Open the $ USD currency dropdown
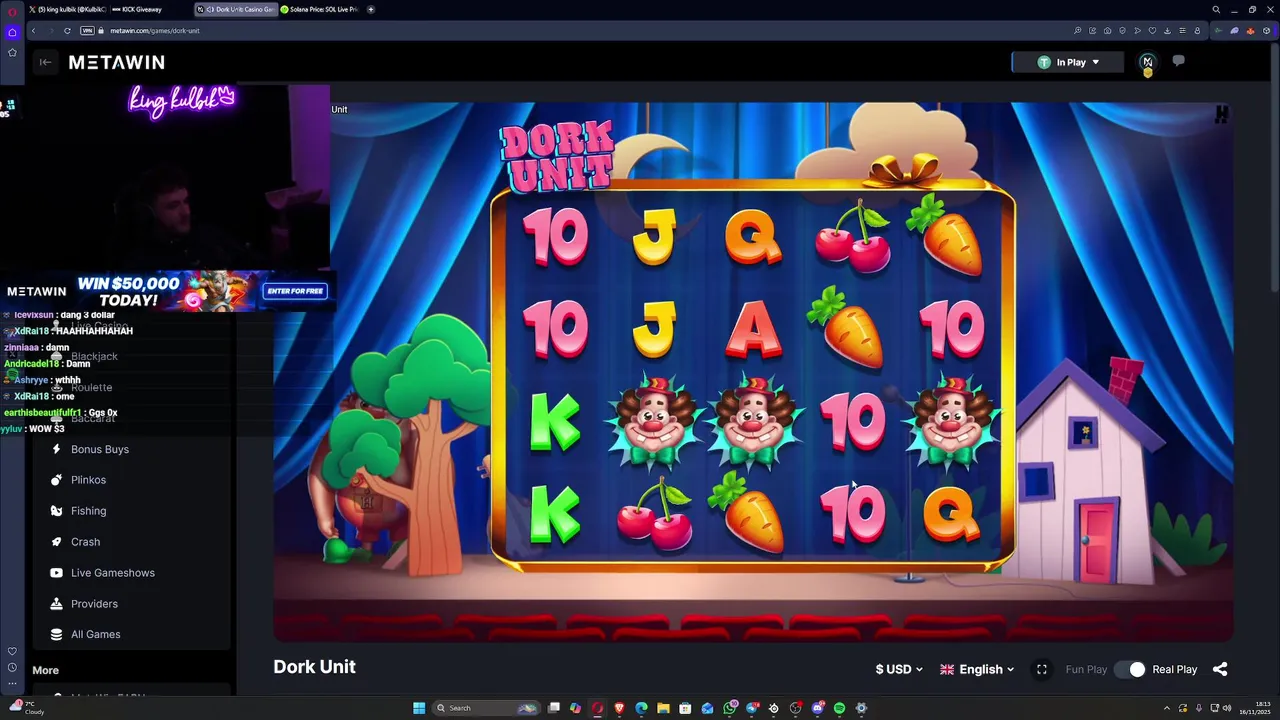The width and height of the screenshot is (1280, 720). (898, 669)
